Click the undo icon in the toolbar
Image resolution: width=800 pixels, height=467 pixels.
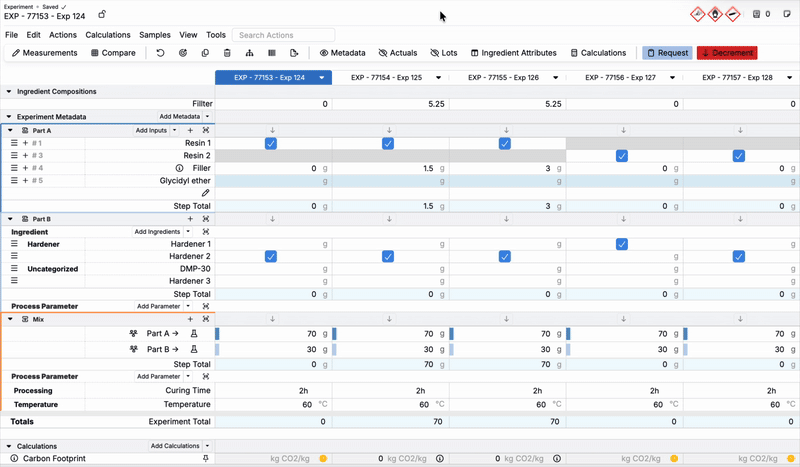(160, 53)
